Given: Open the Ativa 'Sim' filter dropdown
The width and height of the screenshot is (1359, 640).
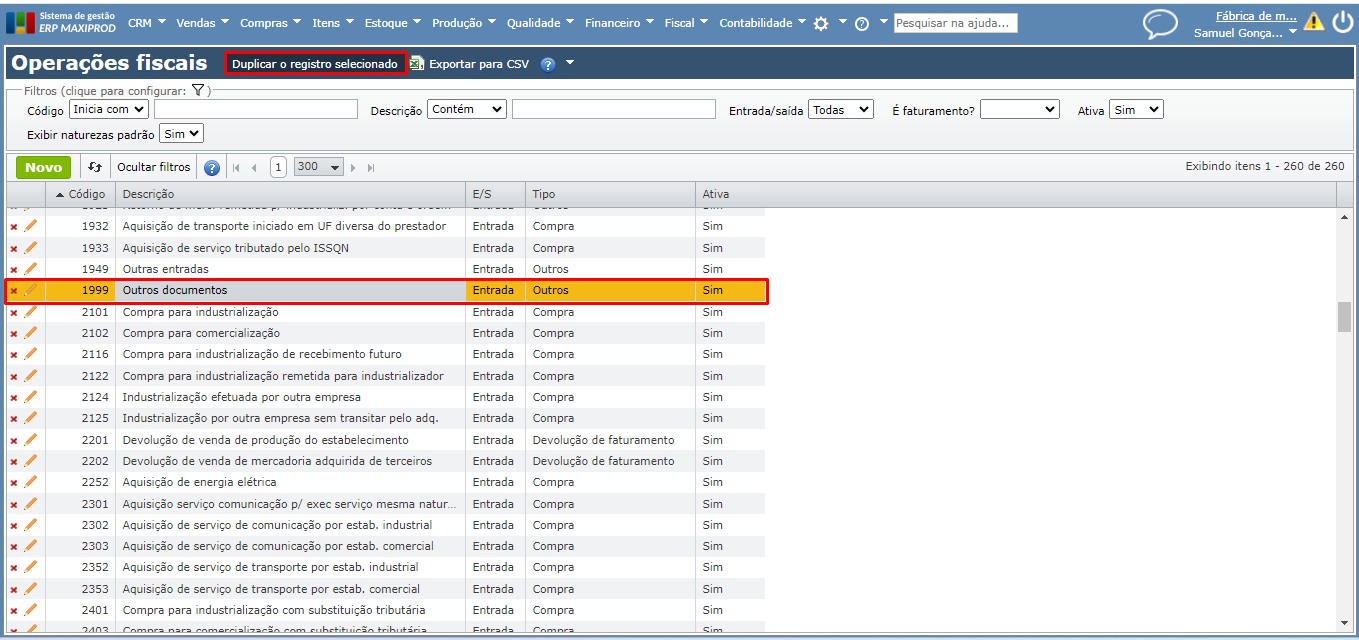Looking at the screenshot, I should click(1136, 109).
